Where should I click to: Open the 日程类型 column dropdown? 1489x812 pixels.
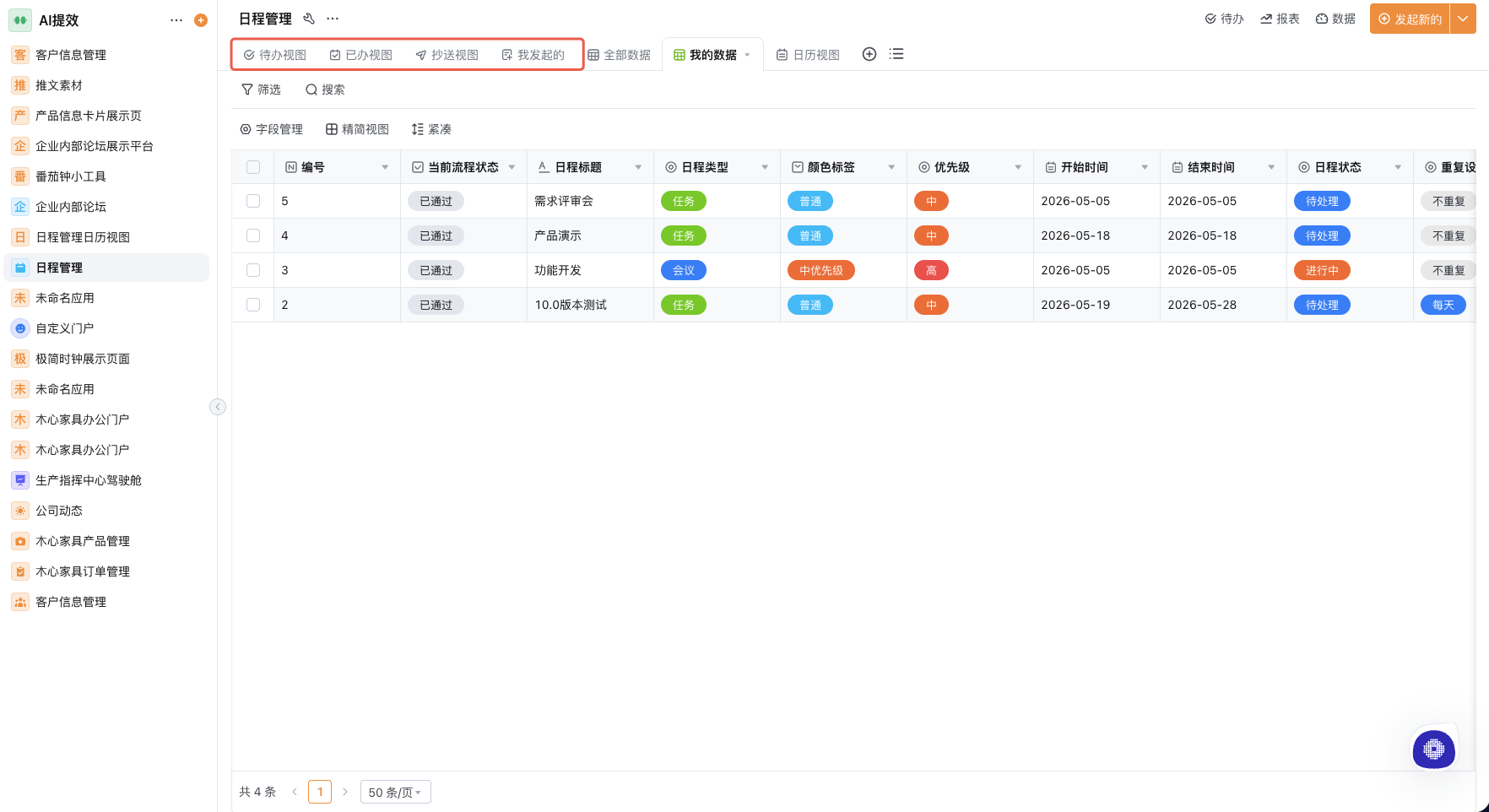[765, 167]
